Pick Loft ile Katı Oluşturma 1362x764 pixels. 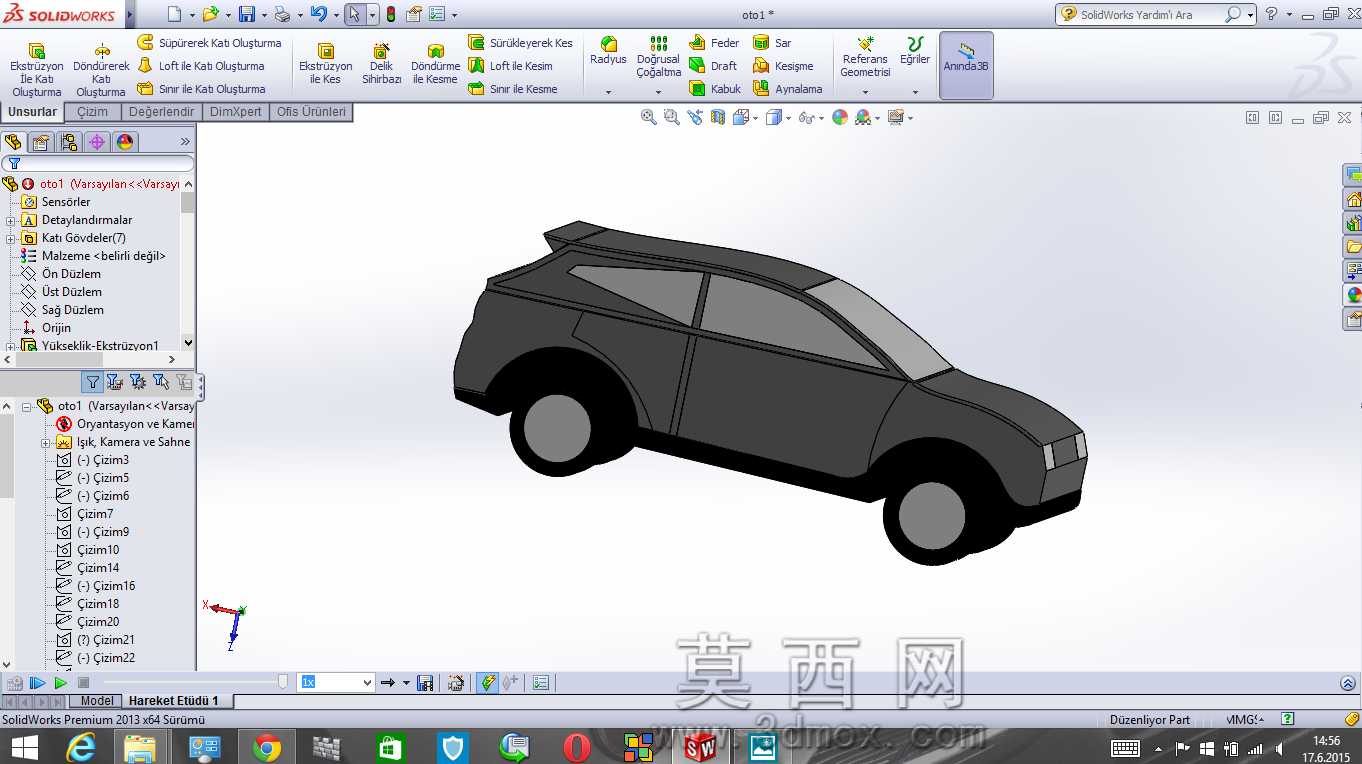(x=201, y=66)
